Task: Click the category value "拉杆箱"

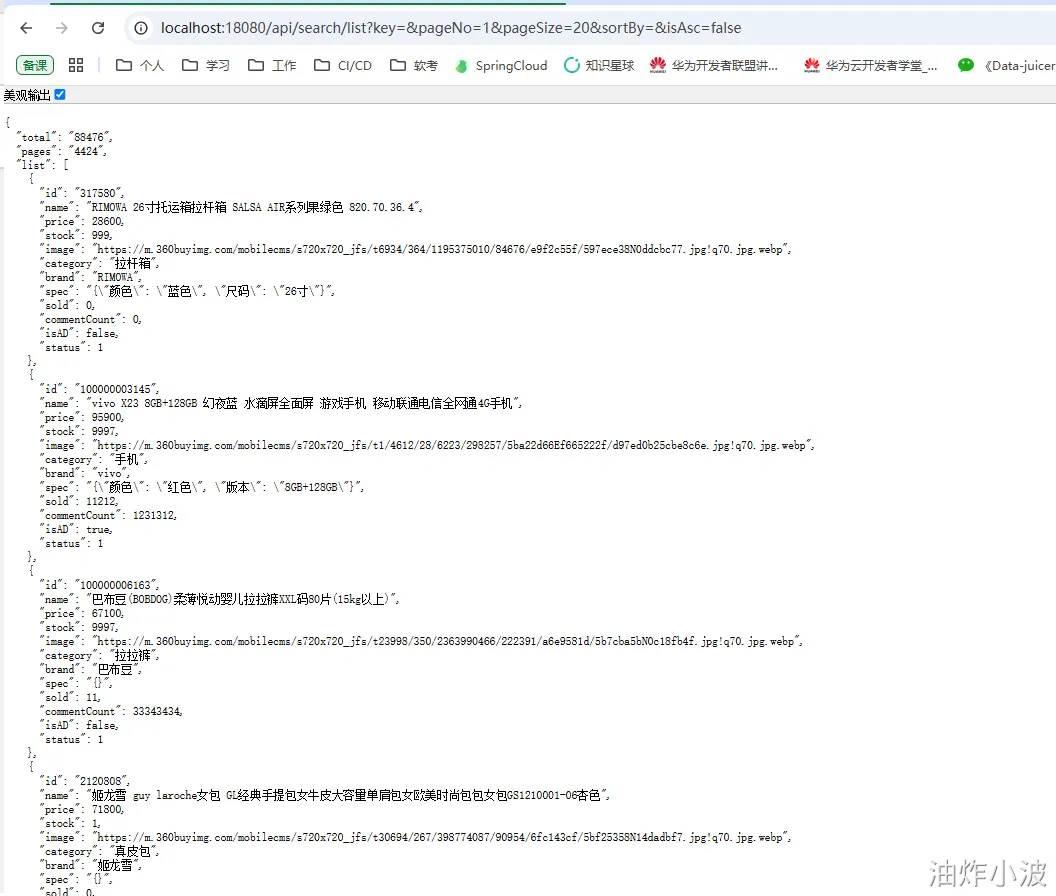Action: [134, 263]
